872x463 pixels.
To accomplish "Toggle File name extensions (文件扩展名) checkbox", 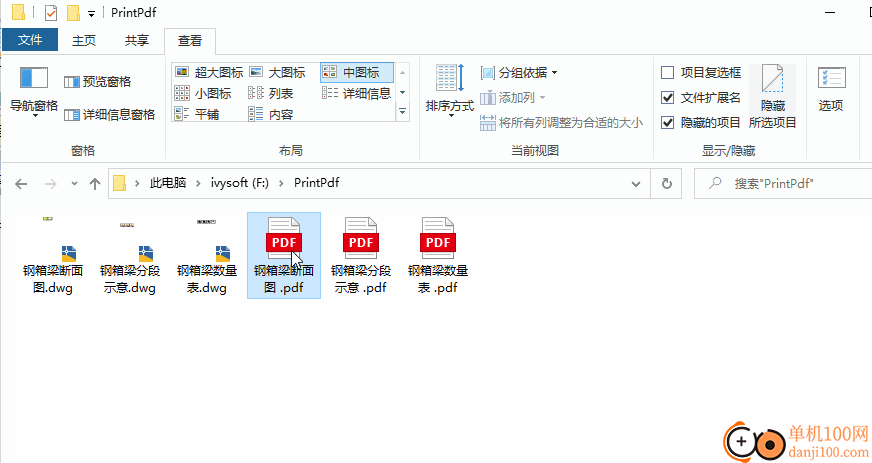I will point(667,97).
